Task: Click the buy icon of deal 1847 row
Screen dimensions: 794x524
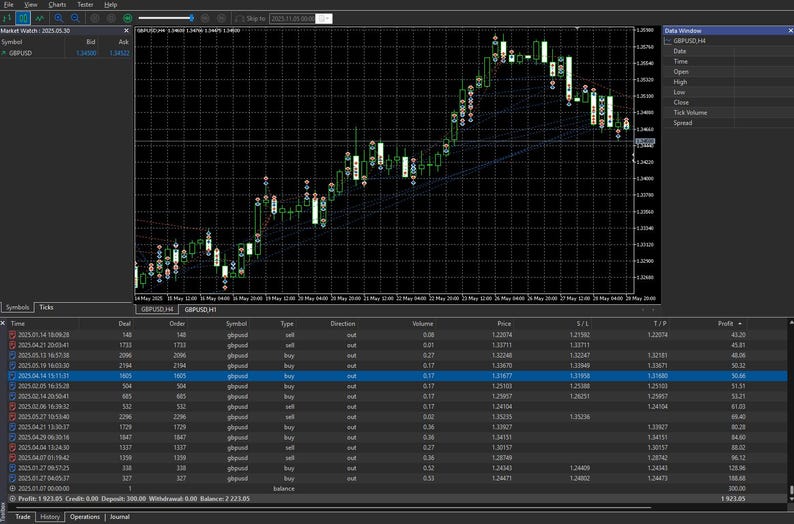Action: click(x=13, y=437)
